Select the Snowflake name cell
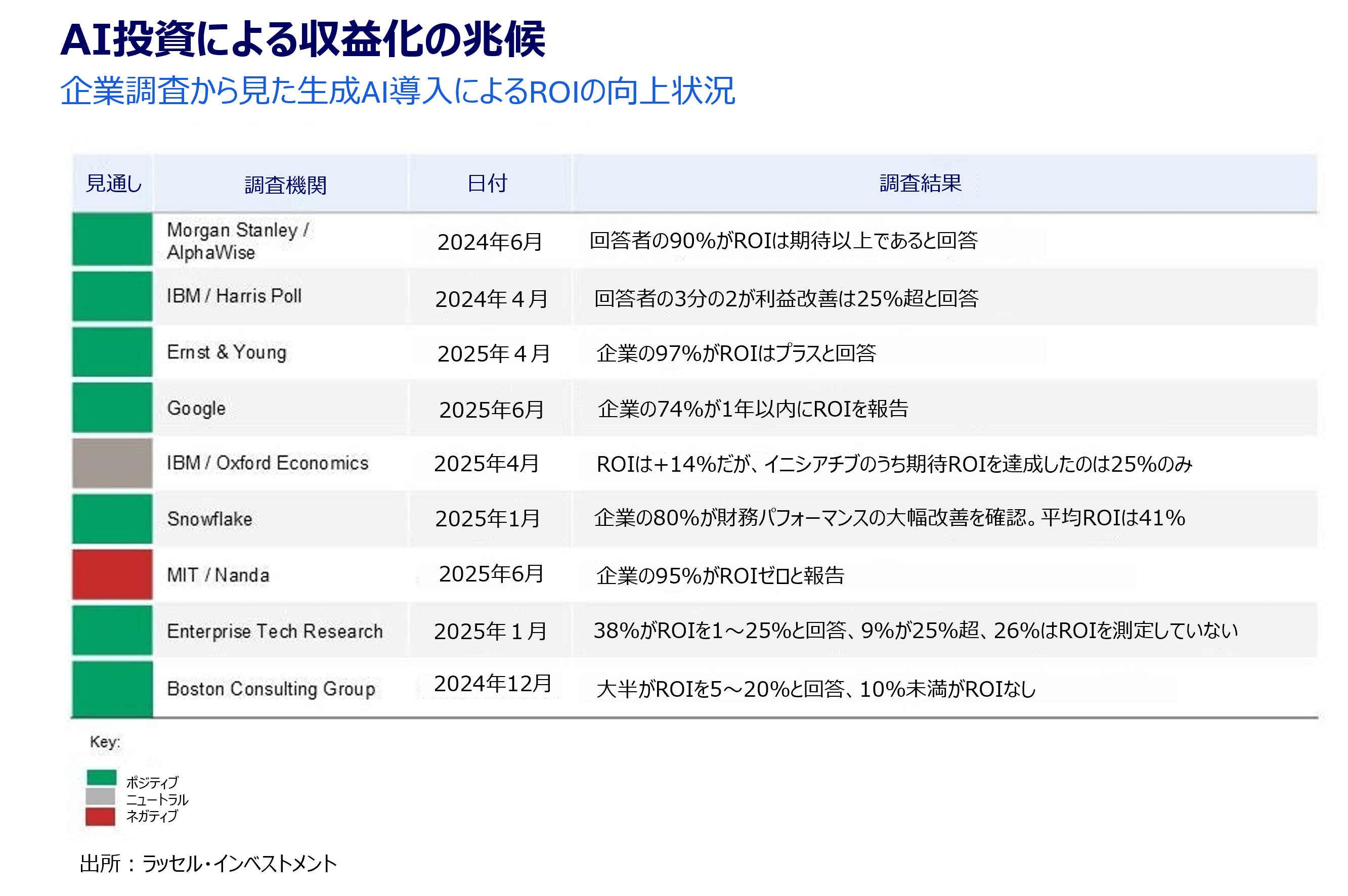 209,519
